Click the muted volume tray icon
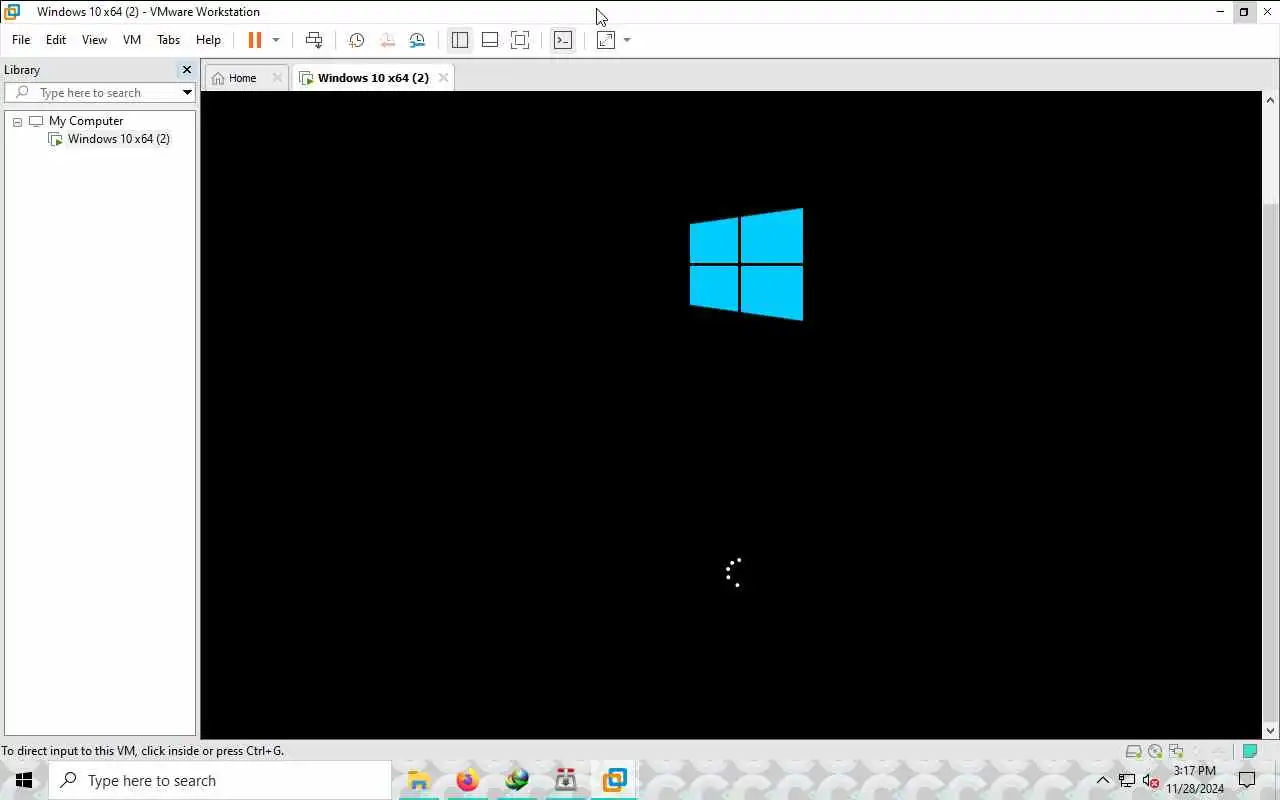The image size is (1280, 800). (x=1151, y=780)
